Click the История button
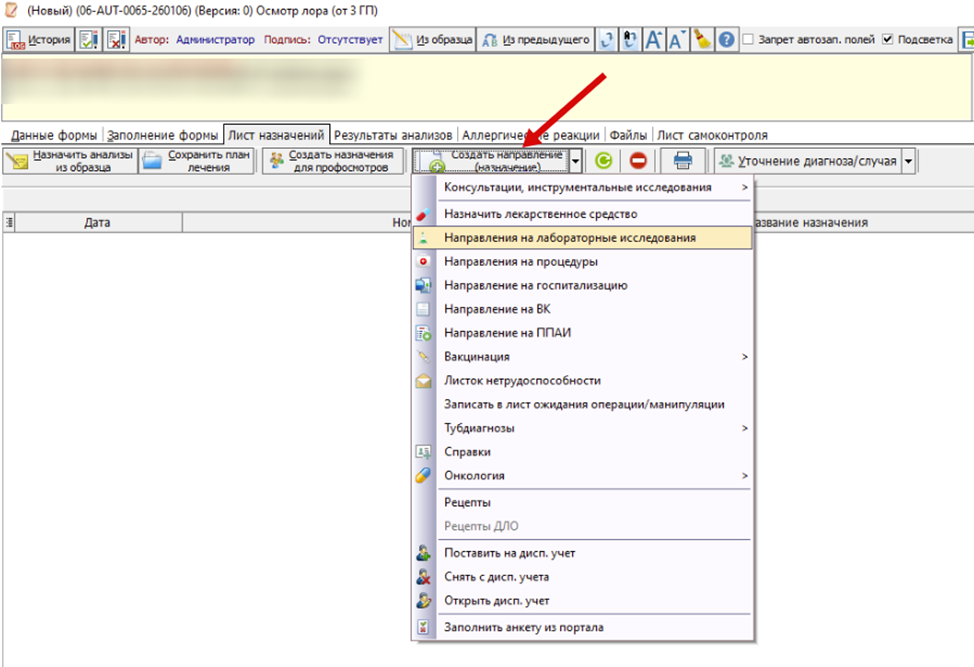Image resolution: width=974 pixels, height=667 pixels. (39, 41)
